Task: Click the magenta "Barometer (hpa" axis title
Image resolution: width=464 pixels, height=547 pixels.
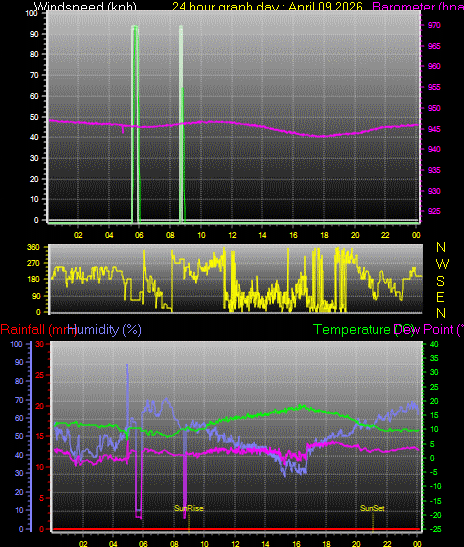Action: (x=418, y=6)
